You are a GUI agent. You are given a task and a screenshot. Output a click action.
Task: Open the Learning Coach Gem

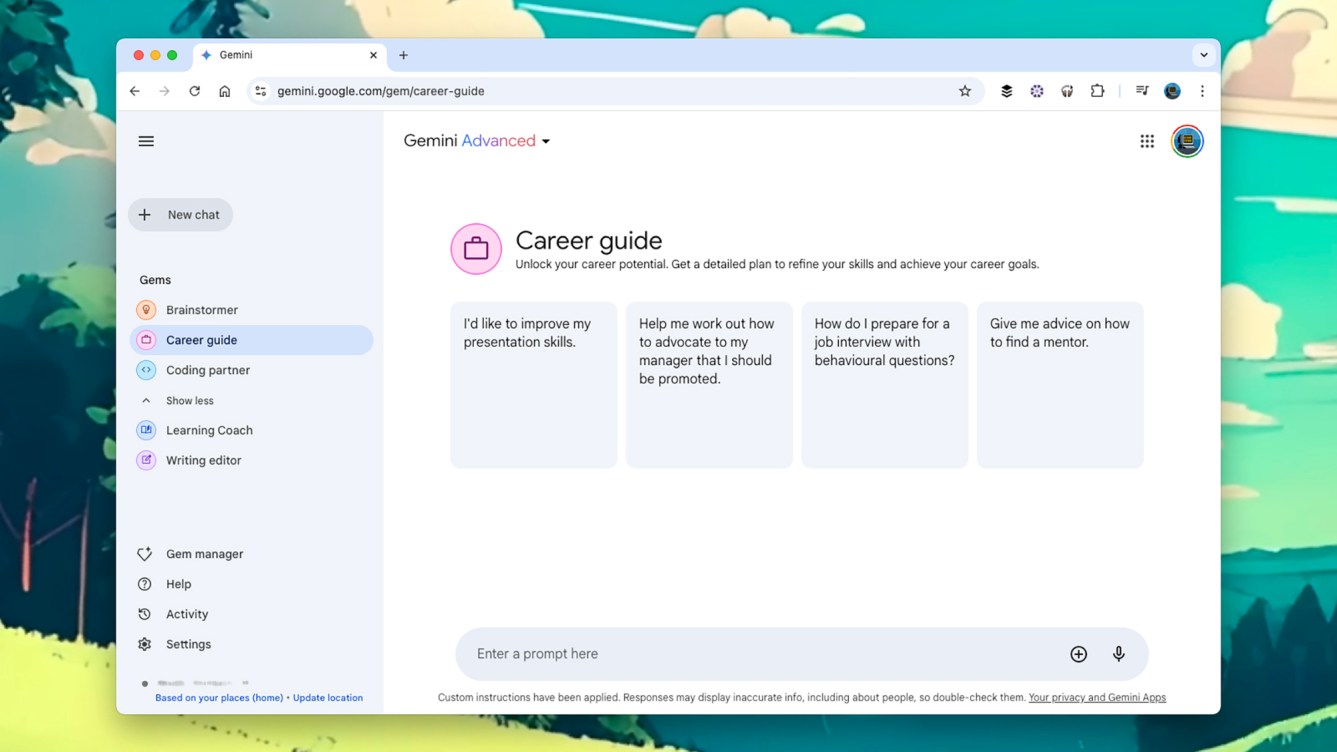tap(209, 430)
